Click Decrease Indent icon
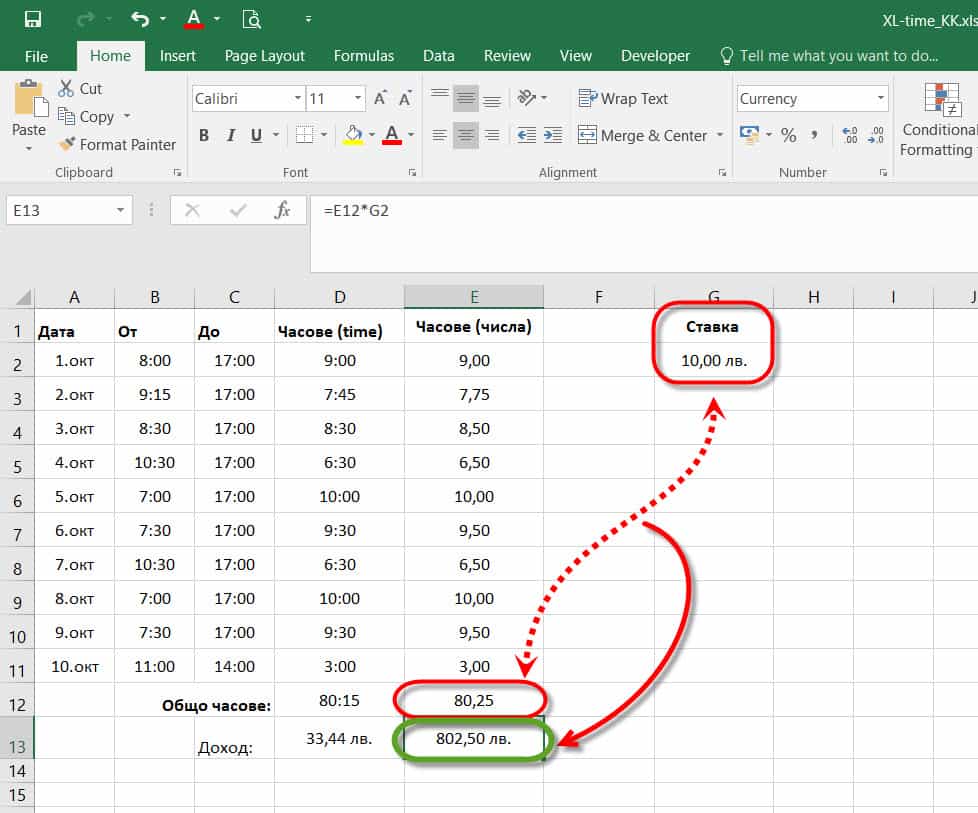 [x=526, y=135]
